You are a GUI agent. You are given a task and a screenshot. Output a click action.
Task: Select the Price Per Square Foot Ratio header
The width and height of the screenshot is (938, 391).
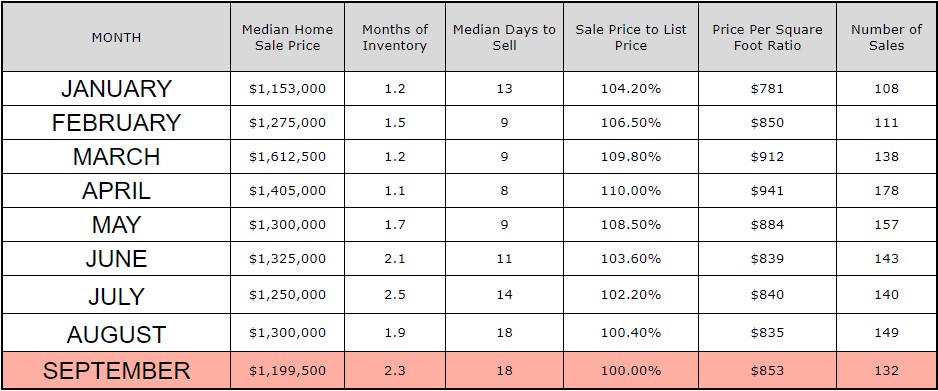click(768, 37)
